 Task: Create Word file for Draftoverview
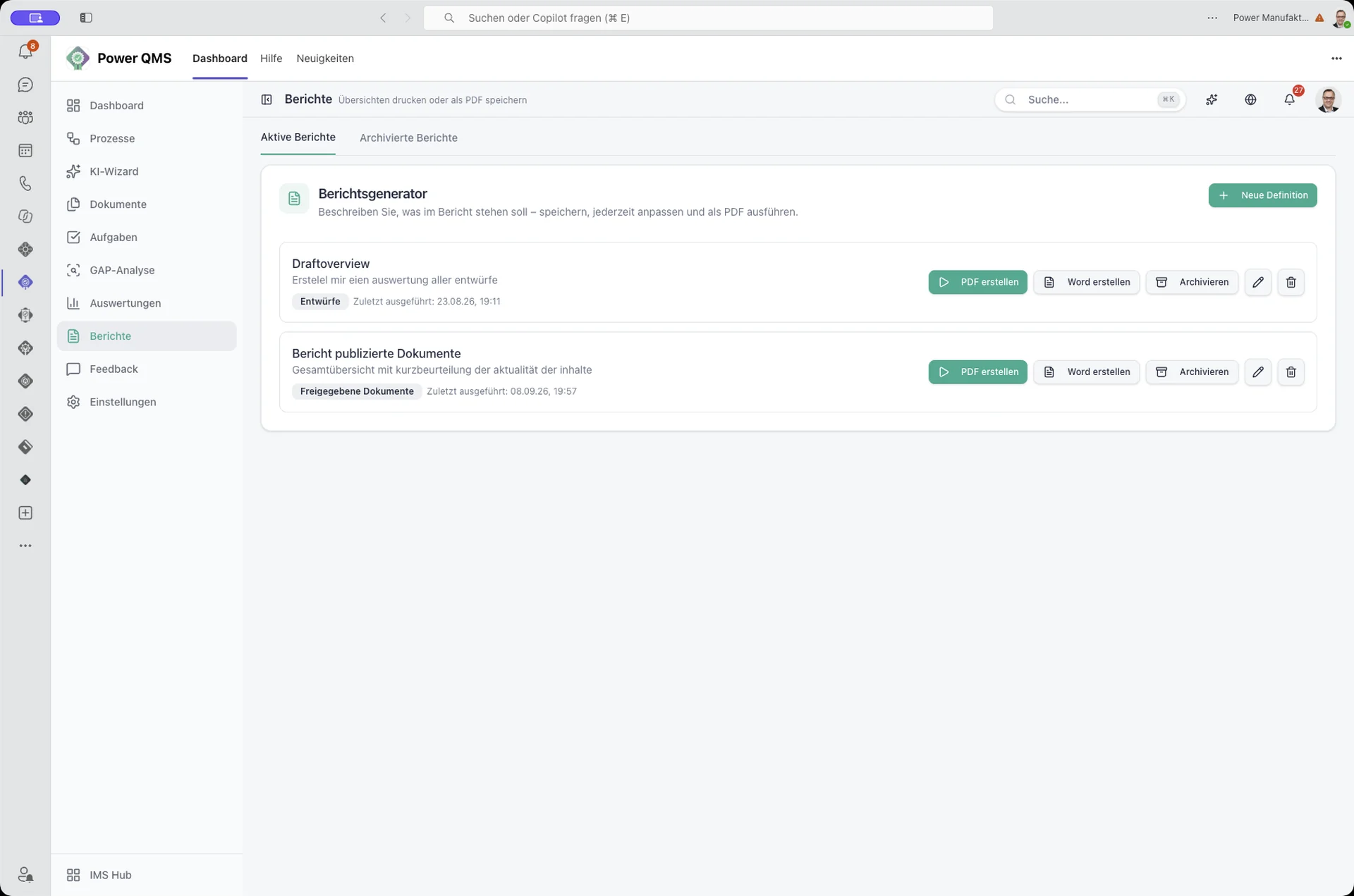click(1086, 282)
